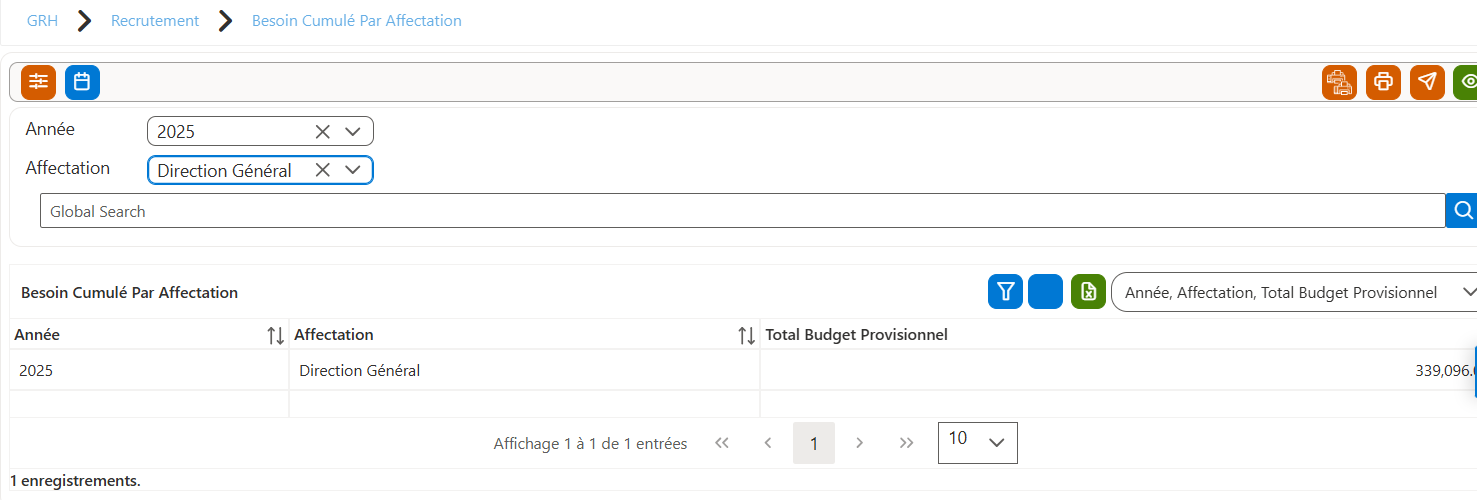Click the blue magnifier search button
Viewport: 1477px width, 500px height.
coord(1462,210)
